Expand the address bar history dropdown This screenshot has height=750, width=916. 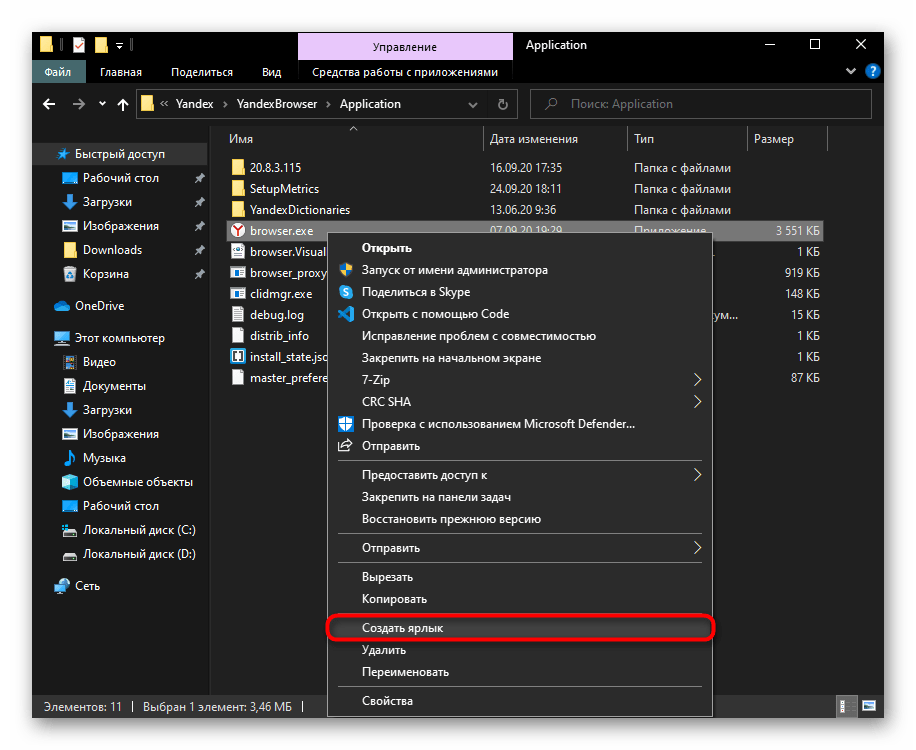click(x=473, y=105)
